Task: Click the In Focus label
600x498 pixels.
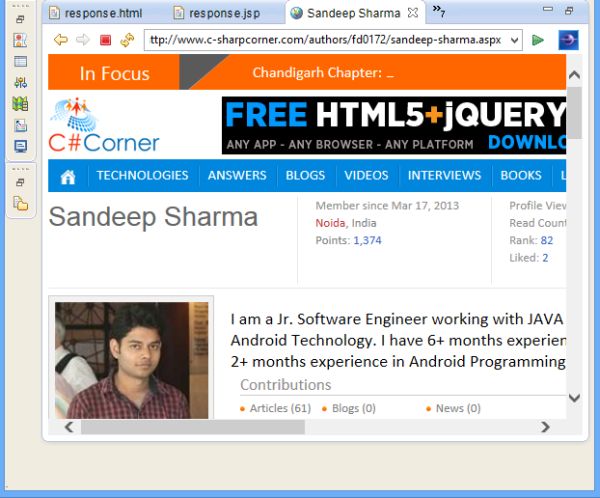Action: click(x=114, y=73)
